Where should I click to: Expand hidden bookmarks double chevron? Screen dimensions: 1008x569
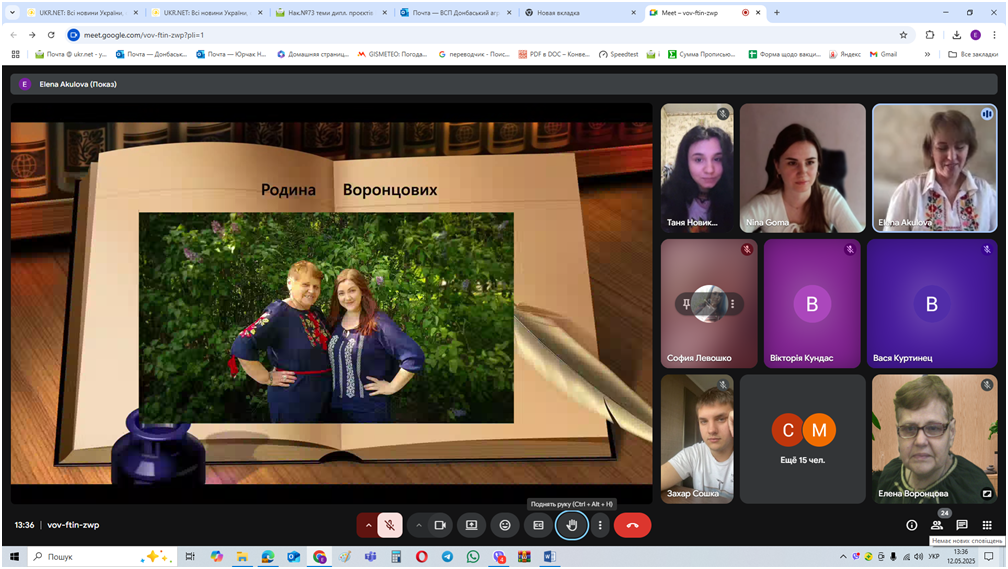pyautogui.click(x=927, y=54)
